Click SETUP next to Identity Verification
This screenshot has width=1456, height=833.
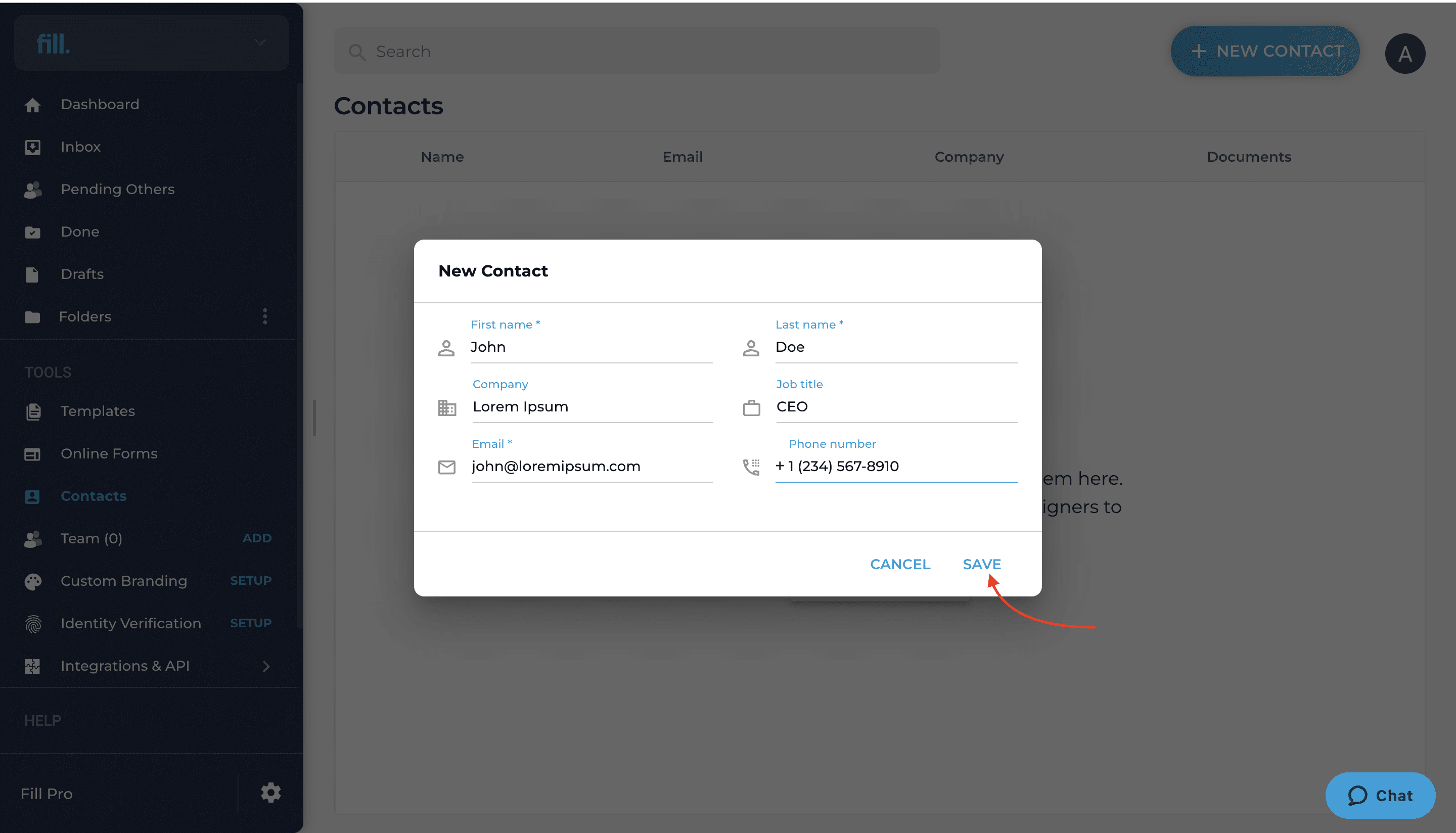pyautogui.click(x=251, y=623)
